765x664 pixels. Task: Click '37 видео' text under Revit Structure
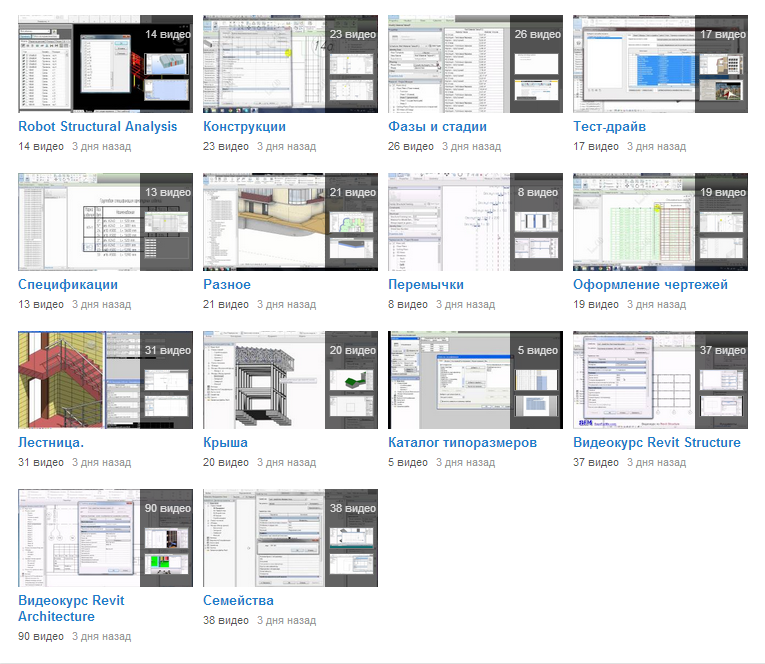[x=596, y=463]
